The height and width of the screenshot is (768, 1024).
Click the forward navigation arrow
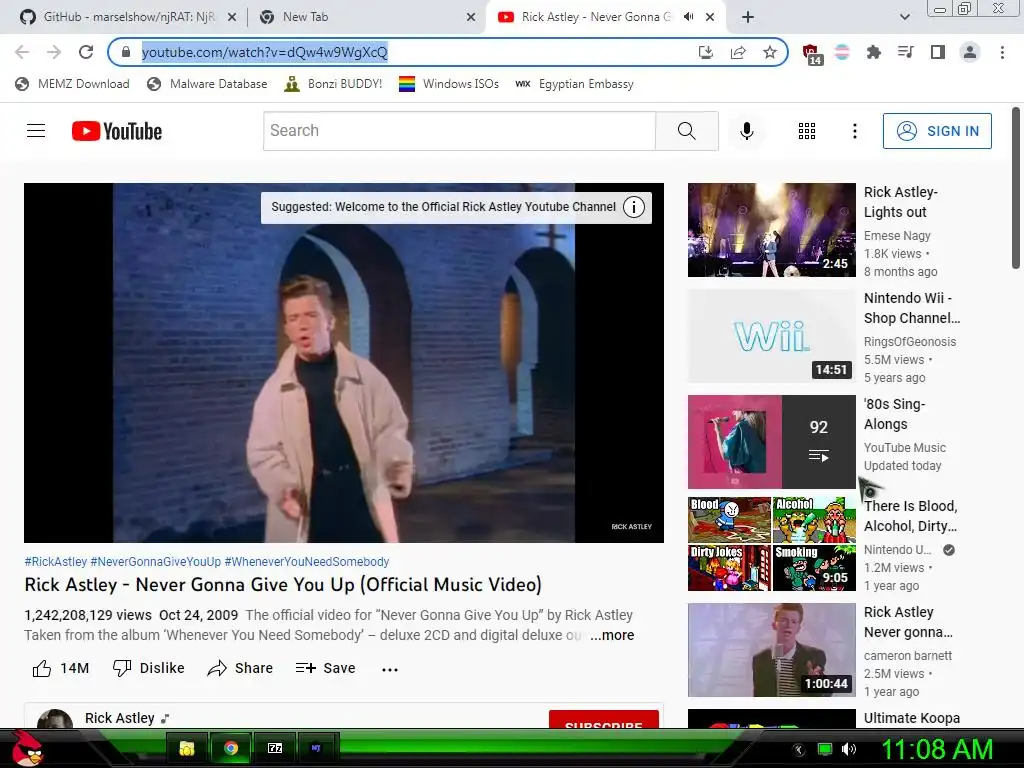pos(54,52)
